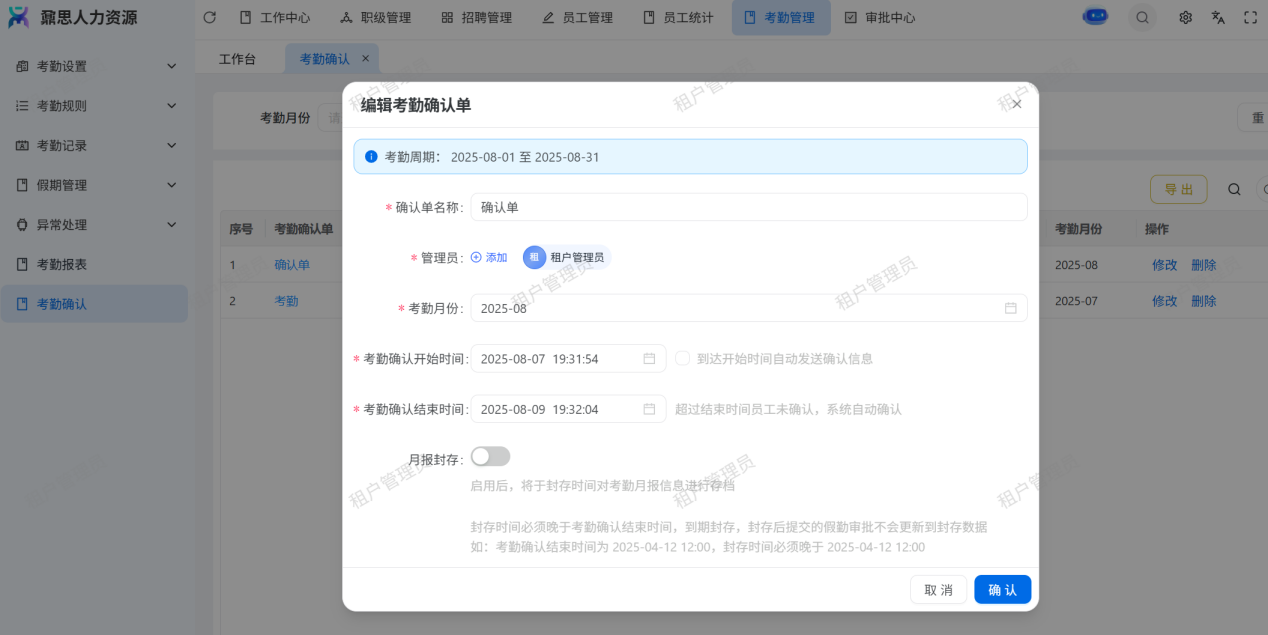Click the language translation icon
Viewport: 1268px width, 635px height.
(1218, 17)
